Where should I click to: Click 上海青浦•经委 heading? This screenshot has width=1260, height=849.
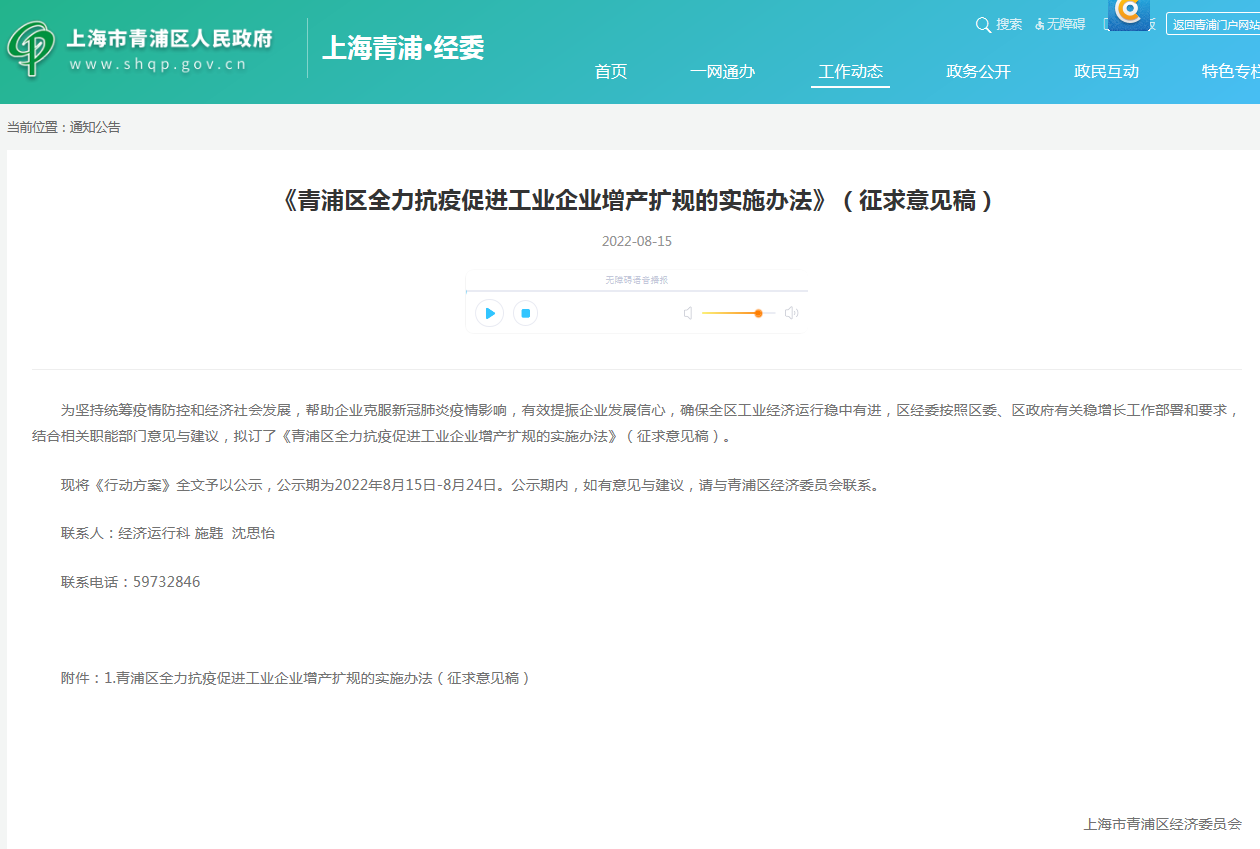pos(403,47)
